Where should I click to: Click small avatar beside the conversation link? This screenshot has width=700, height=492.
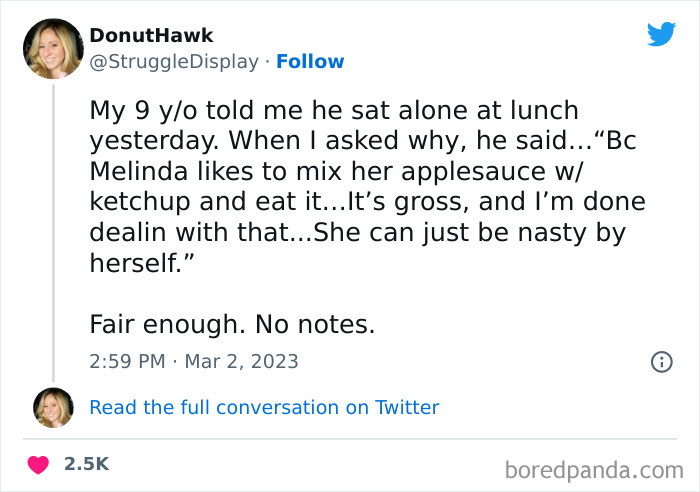(53, 407)
